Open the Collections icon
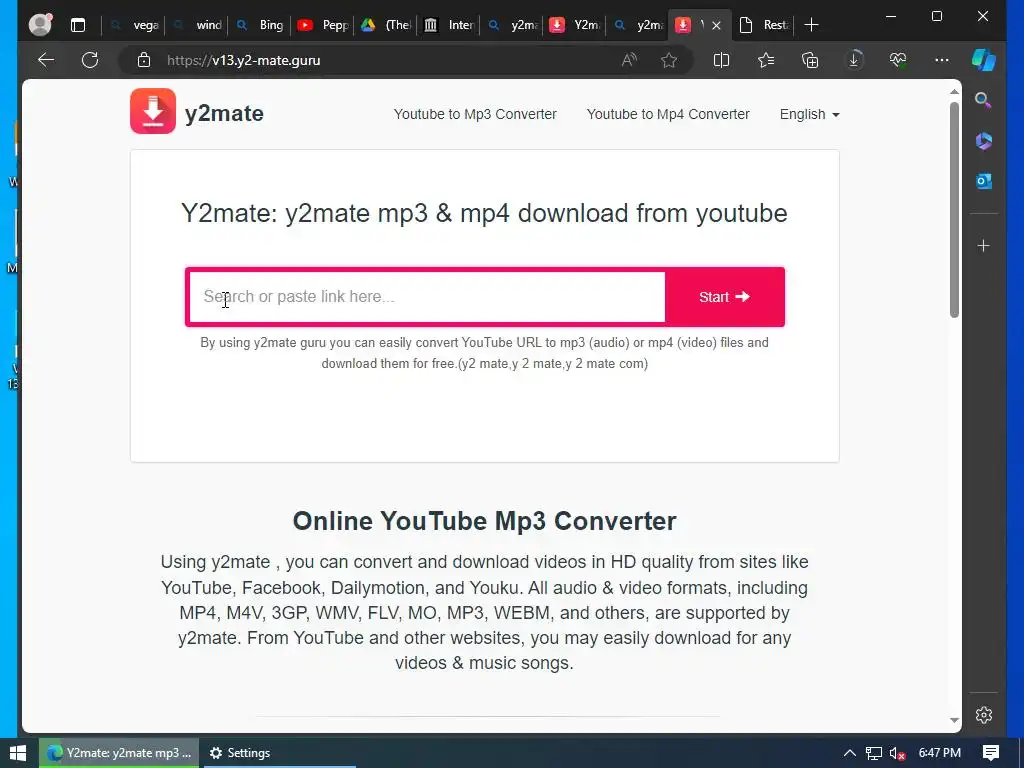Viewport: 1024px width, 768px height. pos(810,60)
